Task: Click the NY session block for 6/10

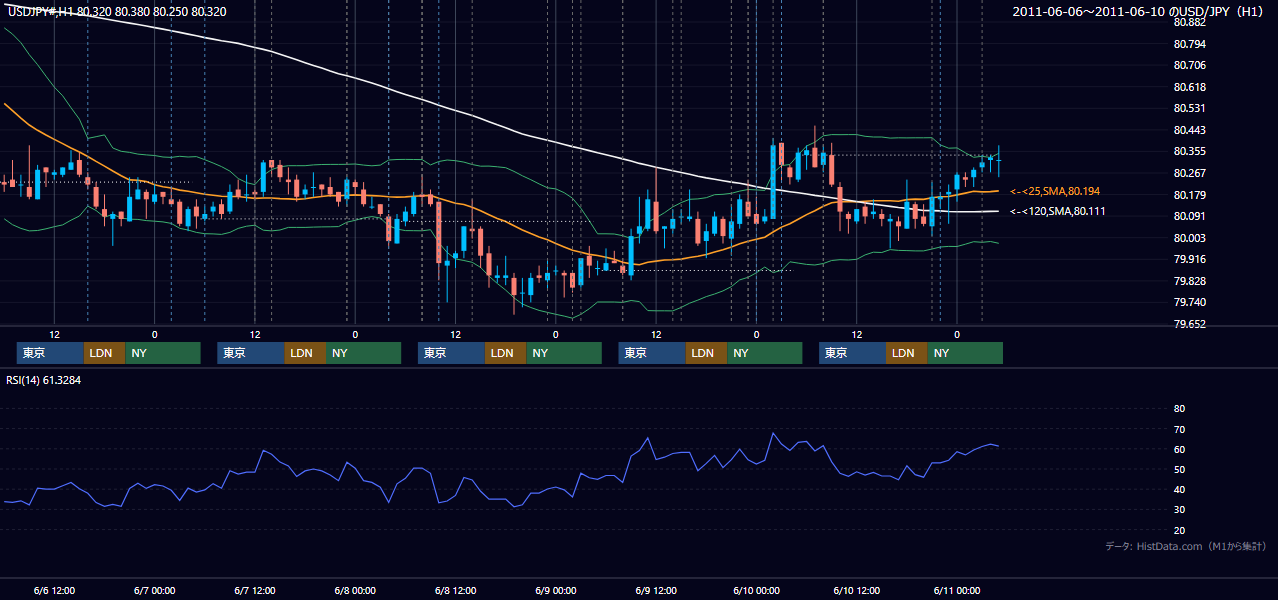Action: click(964, 353)
